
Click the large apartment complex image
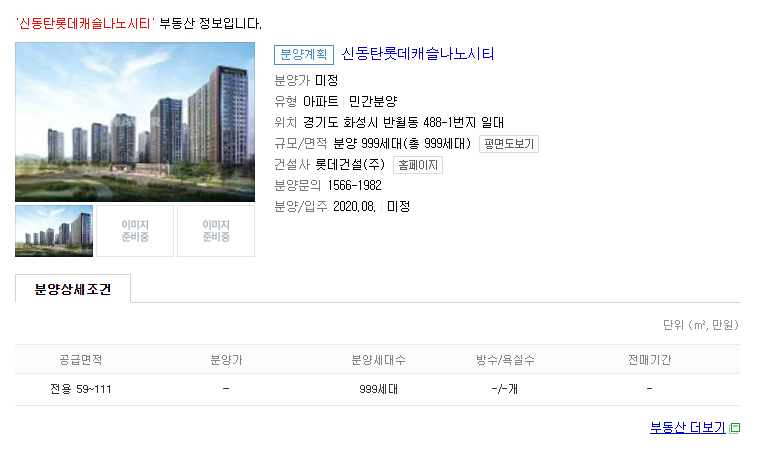tap(135, 122)
